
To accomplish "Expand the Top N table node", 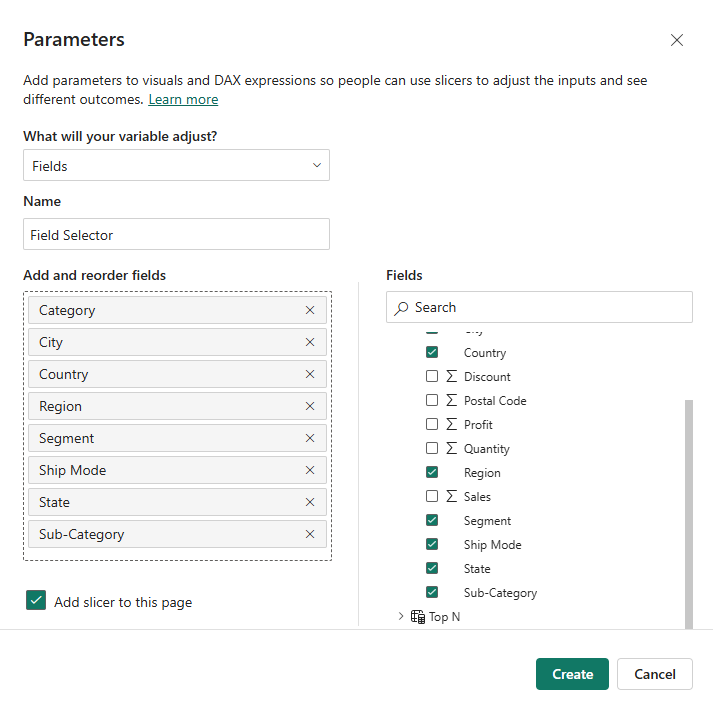I will tap(401, 616).
